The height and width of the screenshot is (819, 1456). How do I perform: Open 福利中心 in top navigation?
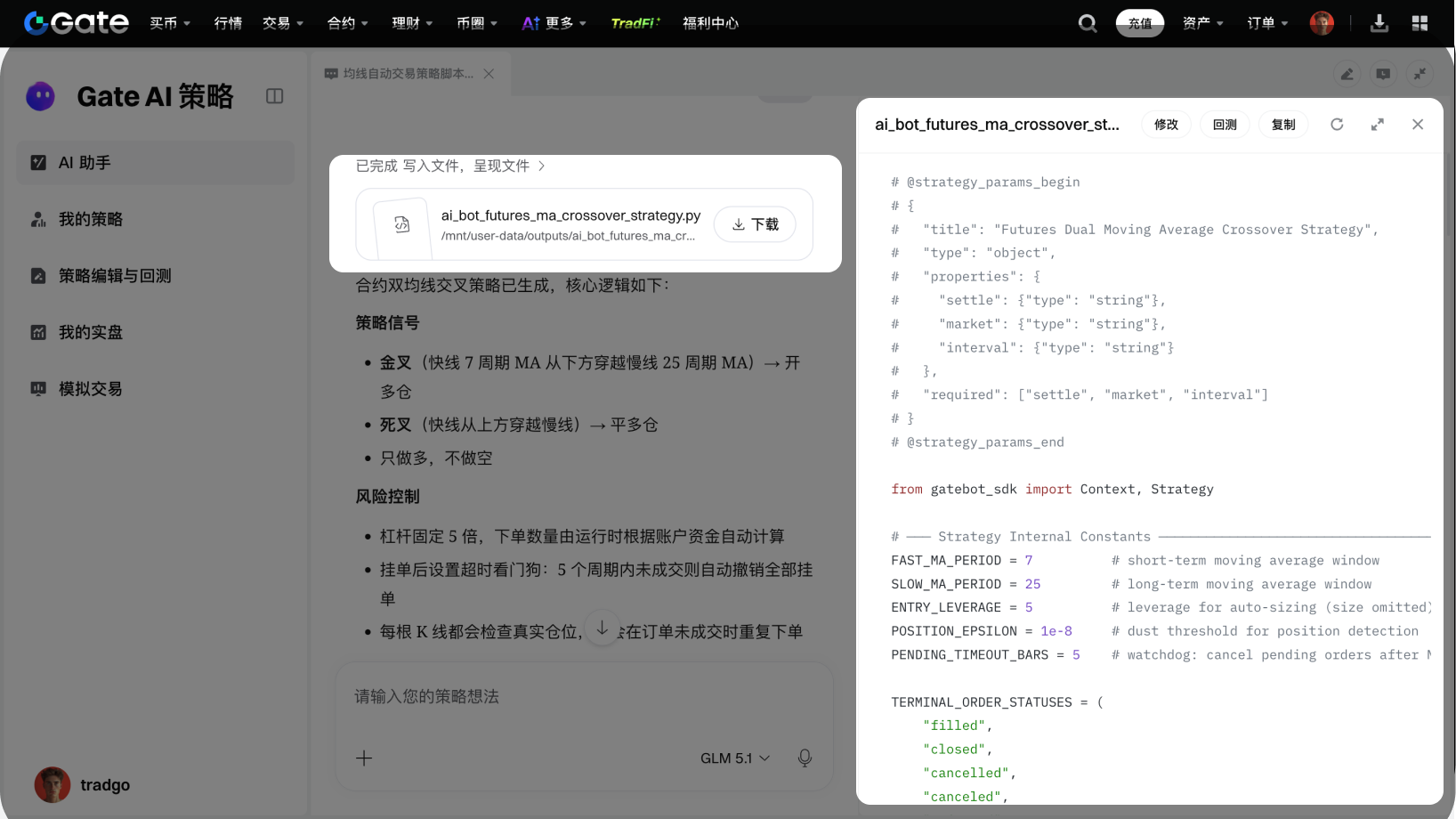711,23
